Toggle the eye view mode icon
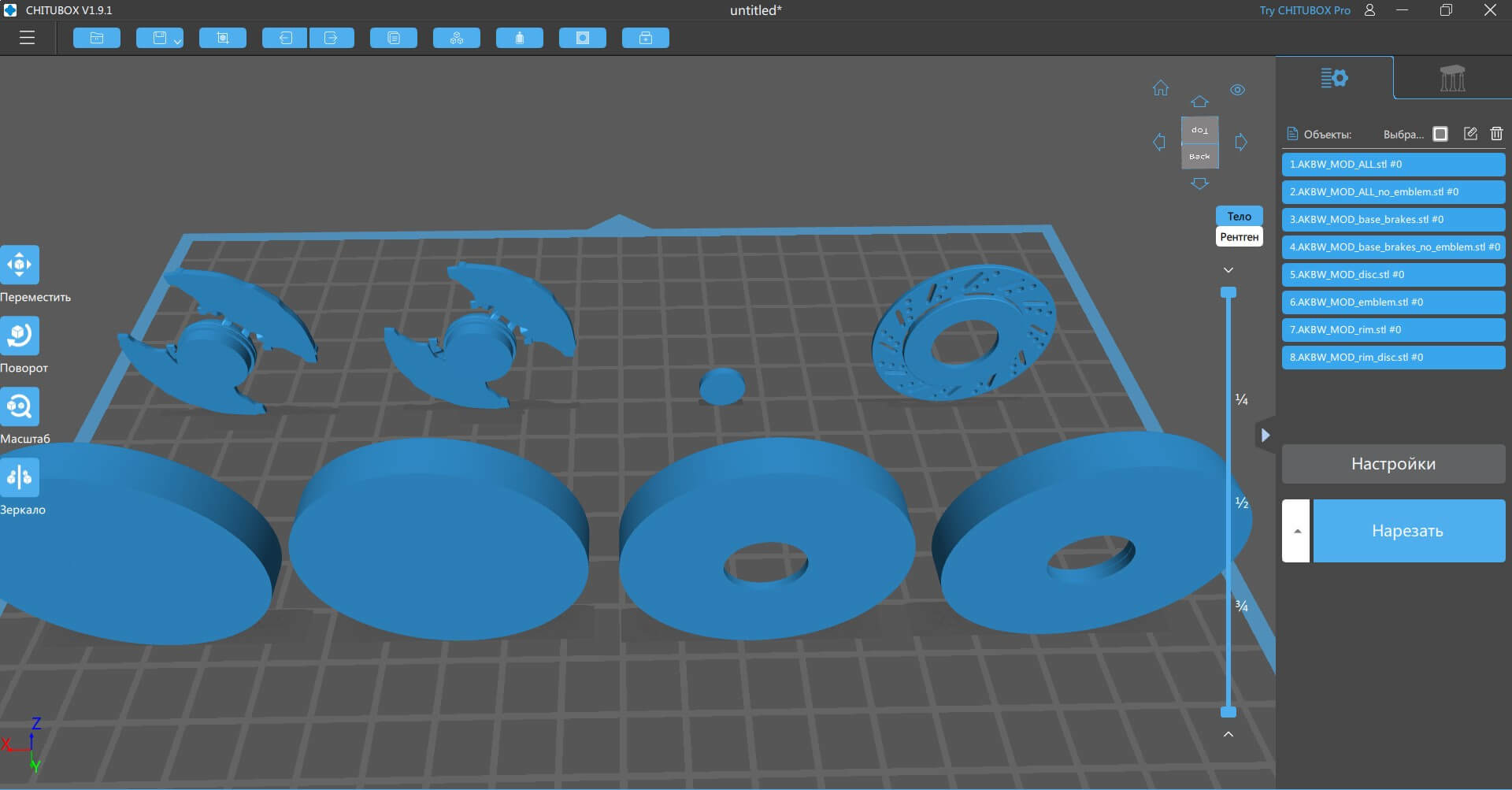The width and height of the screenshot is (1512, 790). (x=1237, y=90)
